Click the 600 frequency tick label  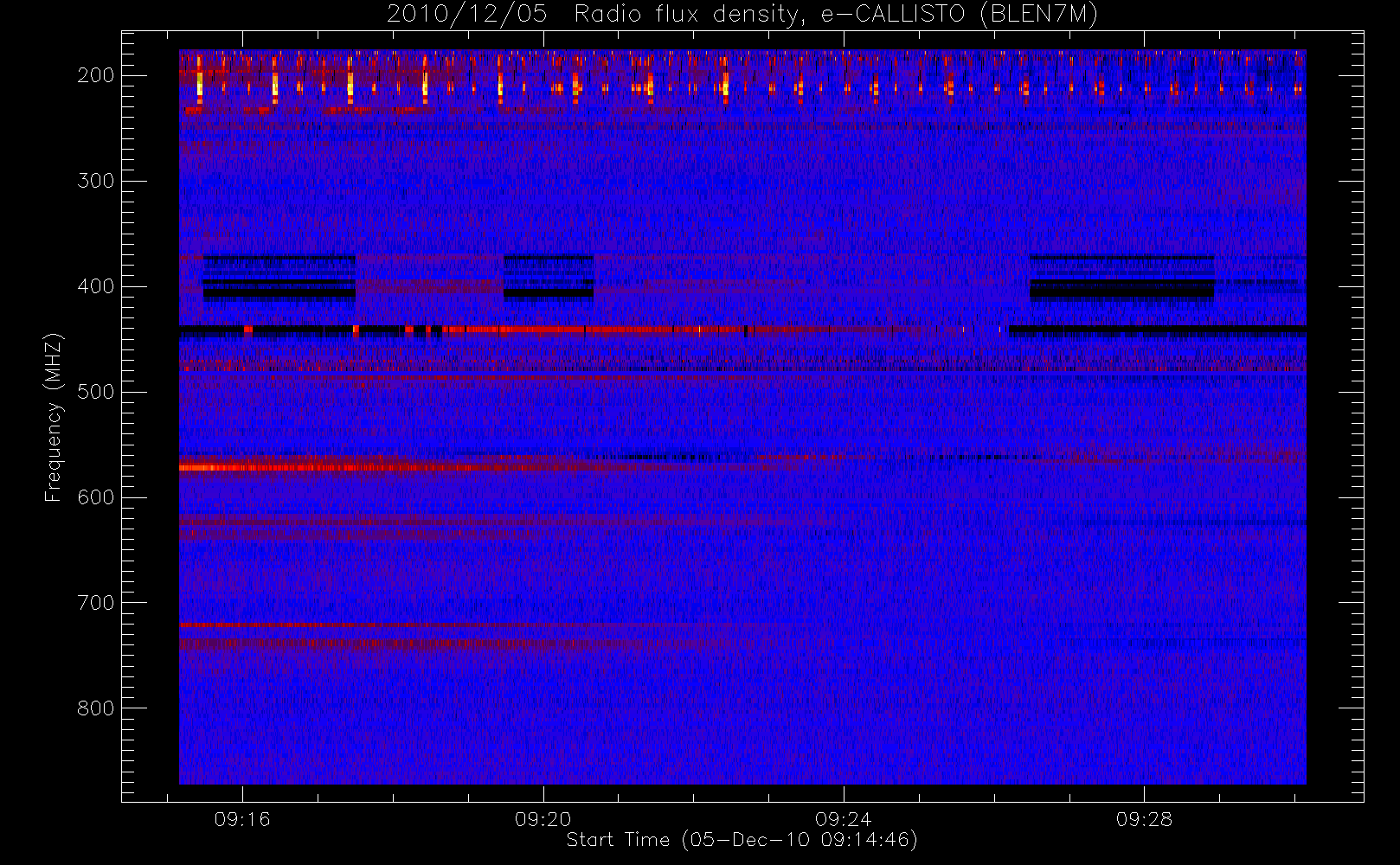tap(95, 497)
